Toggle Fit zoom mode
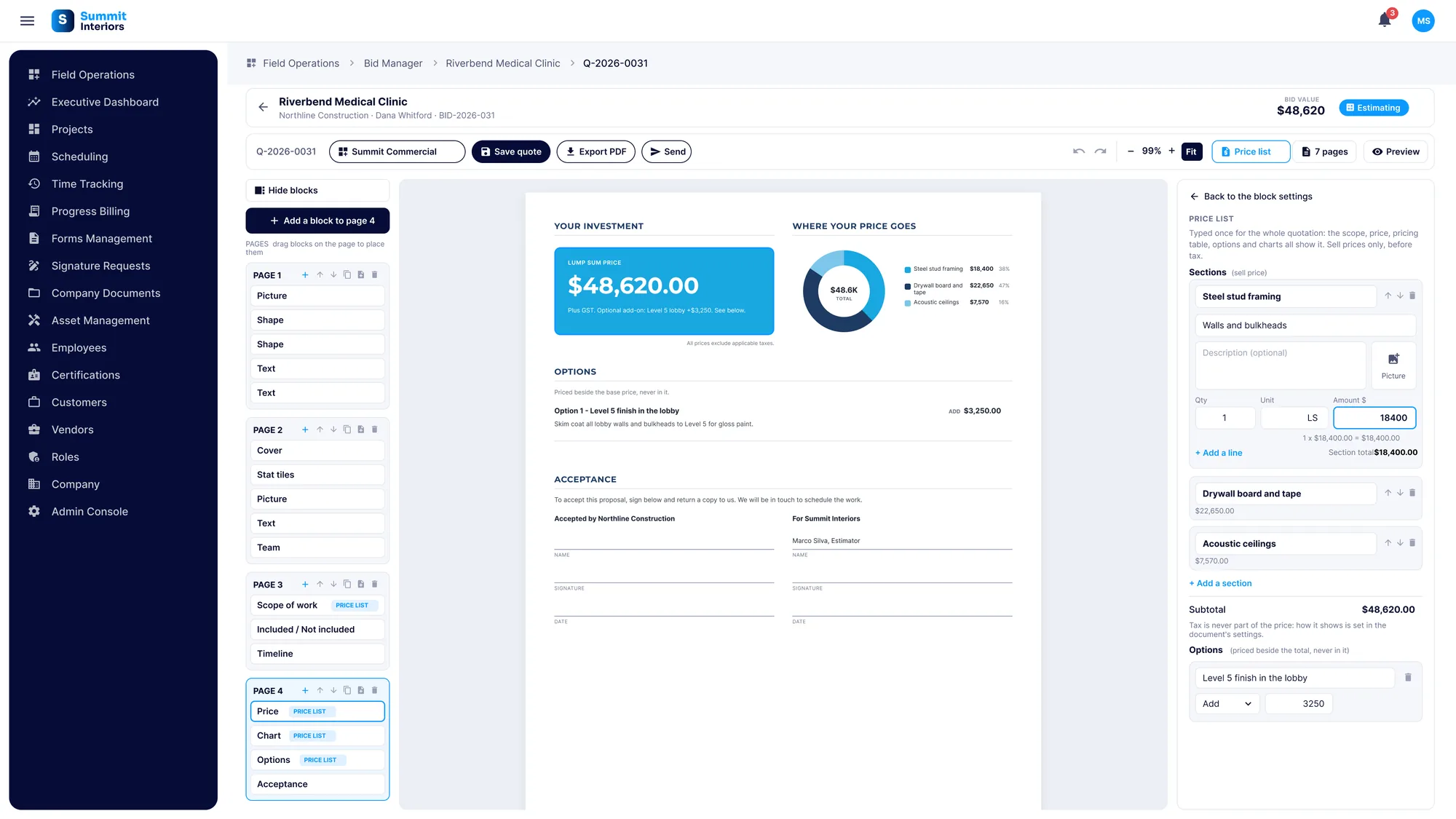Image resolution: width=1456 pixels, height=819 pixels. (1191, 151)
